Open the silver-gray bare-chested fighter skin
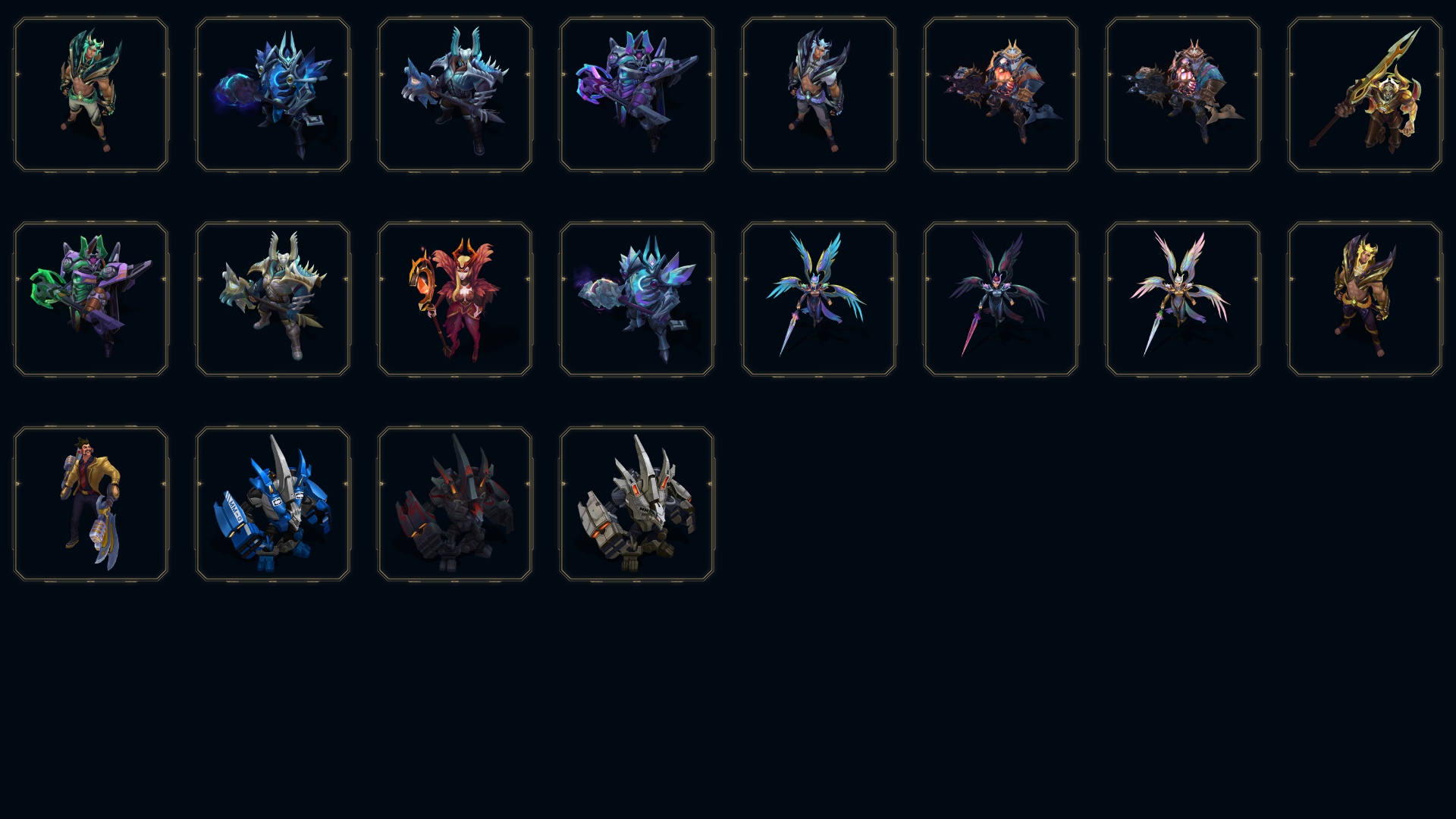This screenshot has width=1456, height=819. pyautogui.click(x=819, y=94)
